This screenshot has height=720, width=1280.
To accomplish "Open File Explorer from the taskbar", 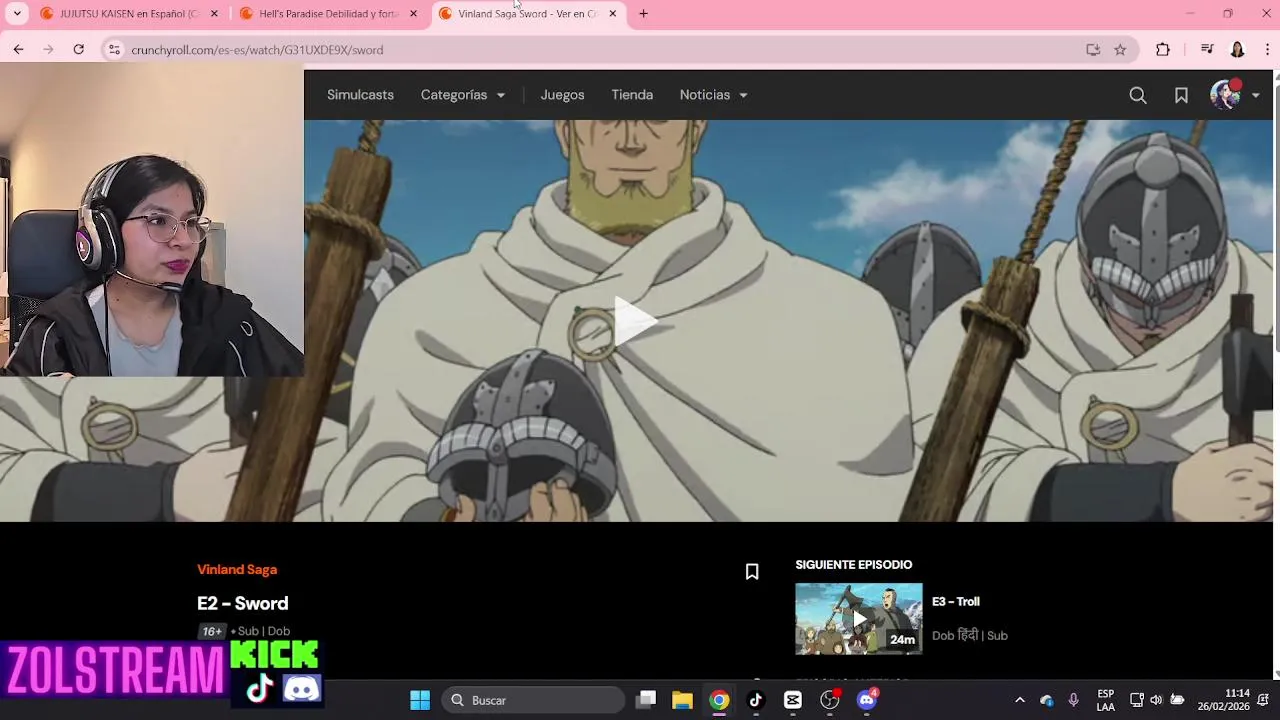I will point(682,700).
